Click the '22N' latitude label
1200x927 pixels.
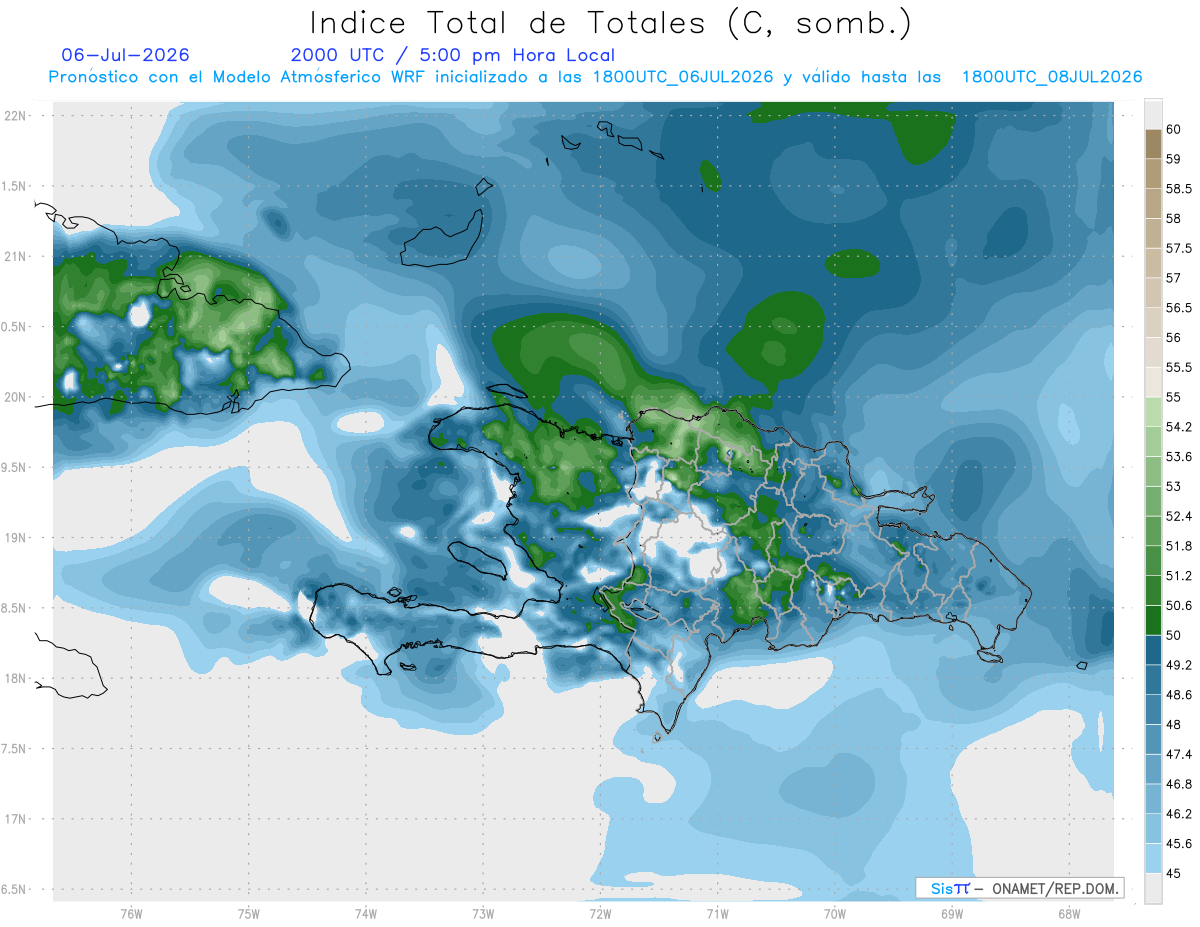(x=16, y=115)
